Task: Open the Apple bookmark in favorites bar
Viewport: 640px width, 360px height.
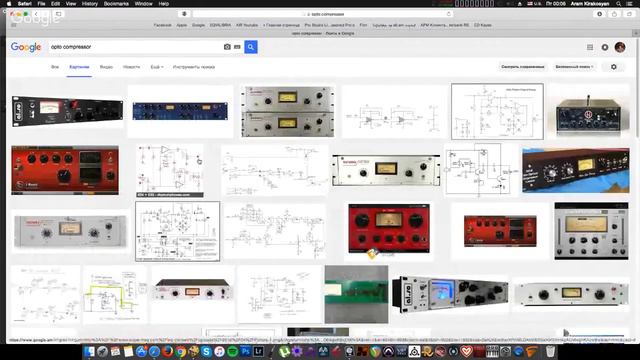Action: (182, 25)
